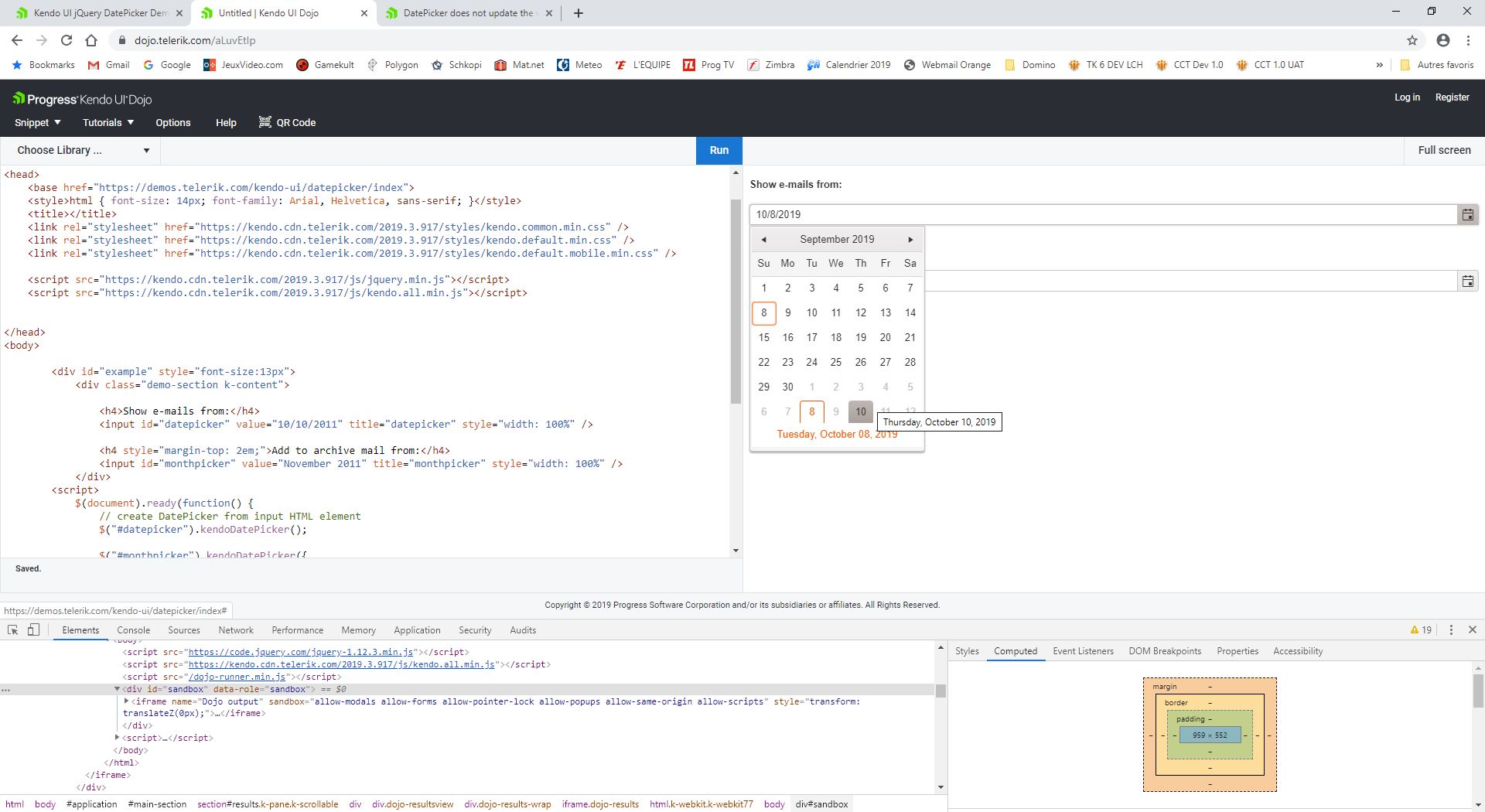Viewport: 1485px width, 812px height.
Task: Click the monthpicker calendar icon
Action: pyautogui.click(x=1467, y=281)
